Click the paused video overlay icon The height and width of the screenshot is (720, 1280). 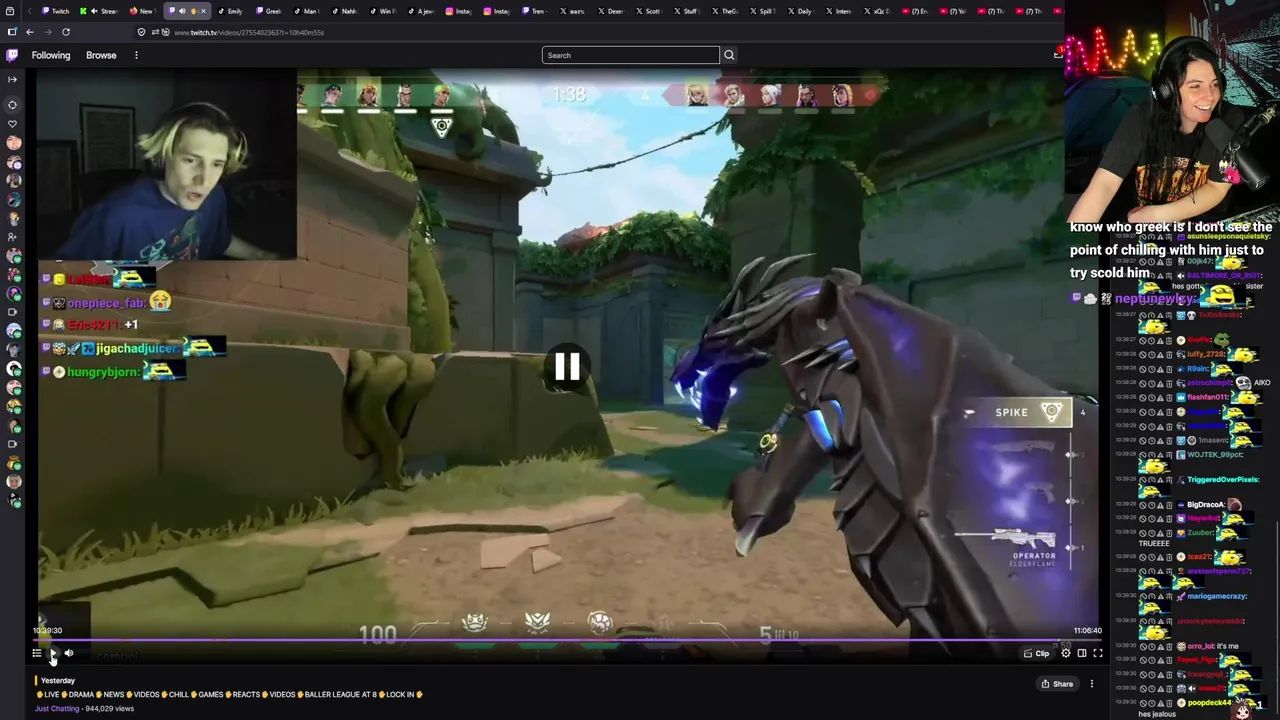567,367
